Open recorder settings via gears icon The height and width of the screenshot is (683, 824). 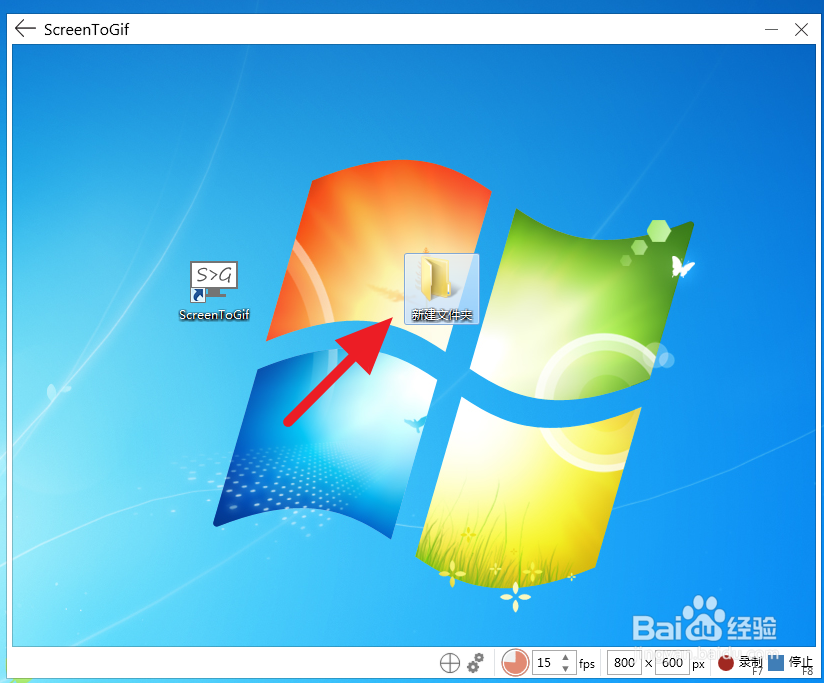[x=476, y=663]
